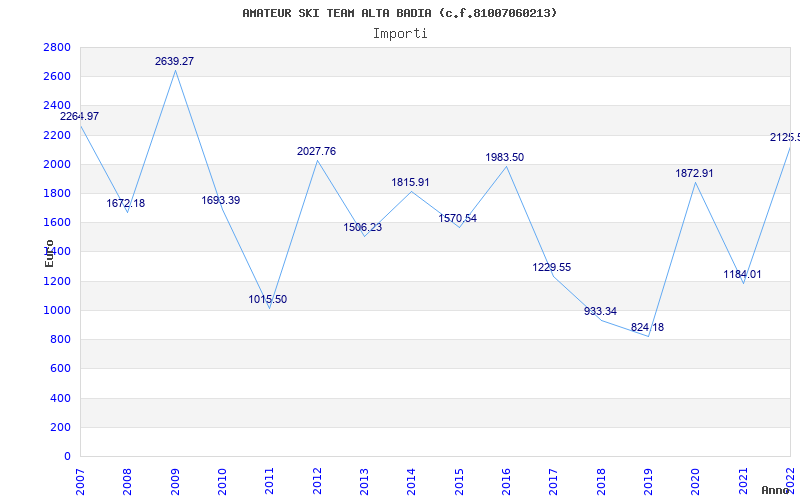Screen dimensions: 800x500
Task: Click the 600 y-axis tick label
Action: point(60,369)
